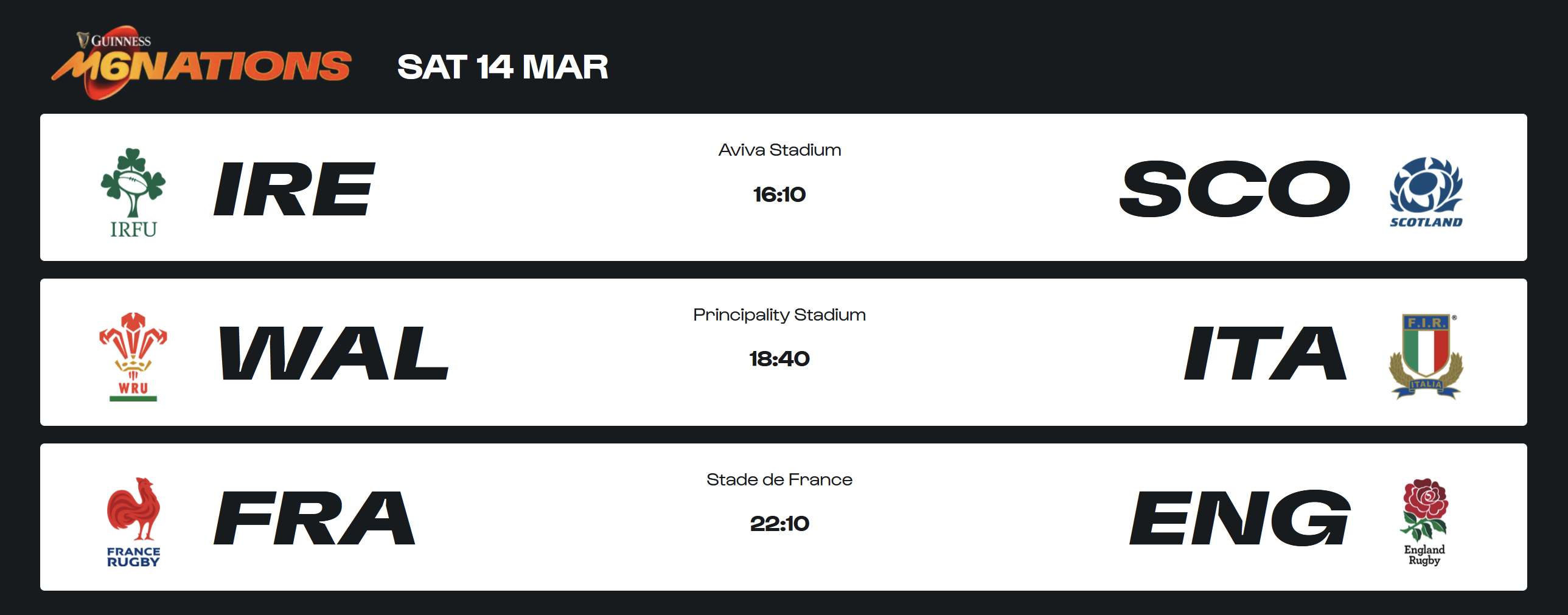Click the France Rugby rooster crest
Screen dimensions: 1568x615
point(133,521)
